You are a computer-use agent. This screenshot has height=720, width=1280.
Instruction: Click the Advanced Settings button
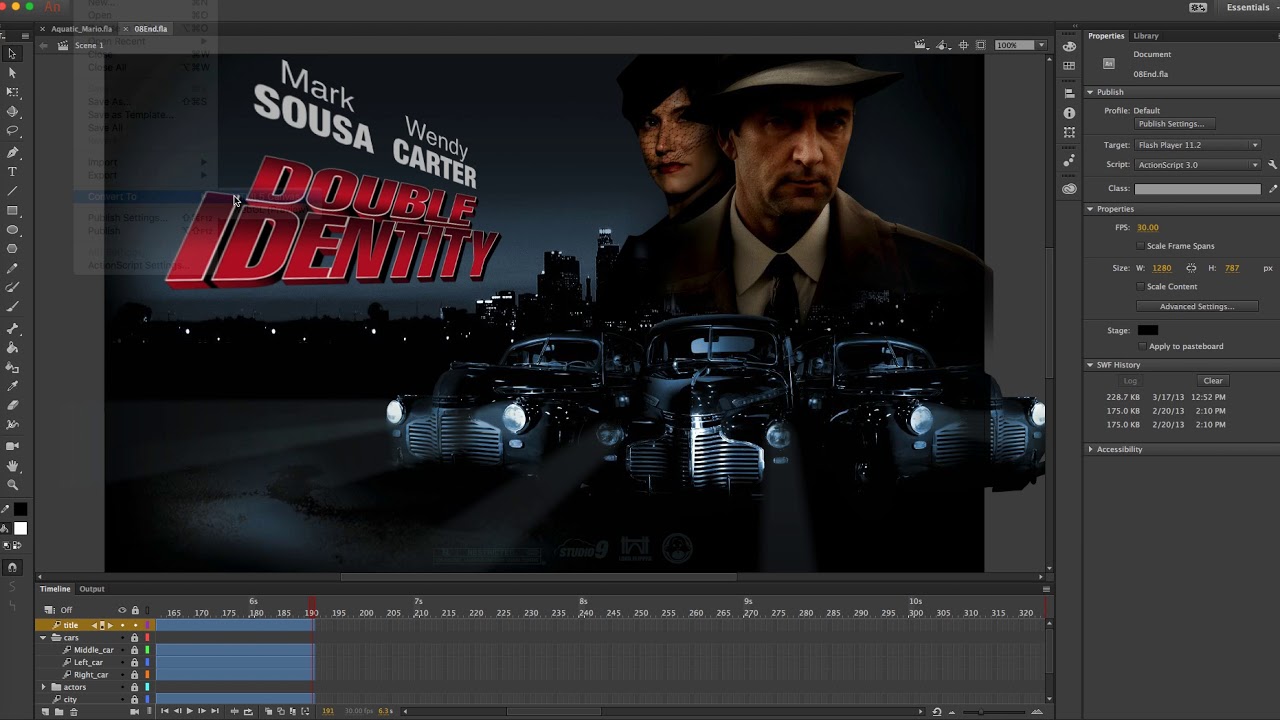tap(1197, 306)
